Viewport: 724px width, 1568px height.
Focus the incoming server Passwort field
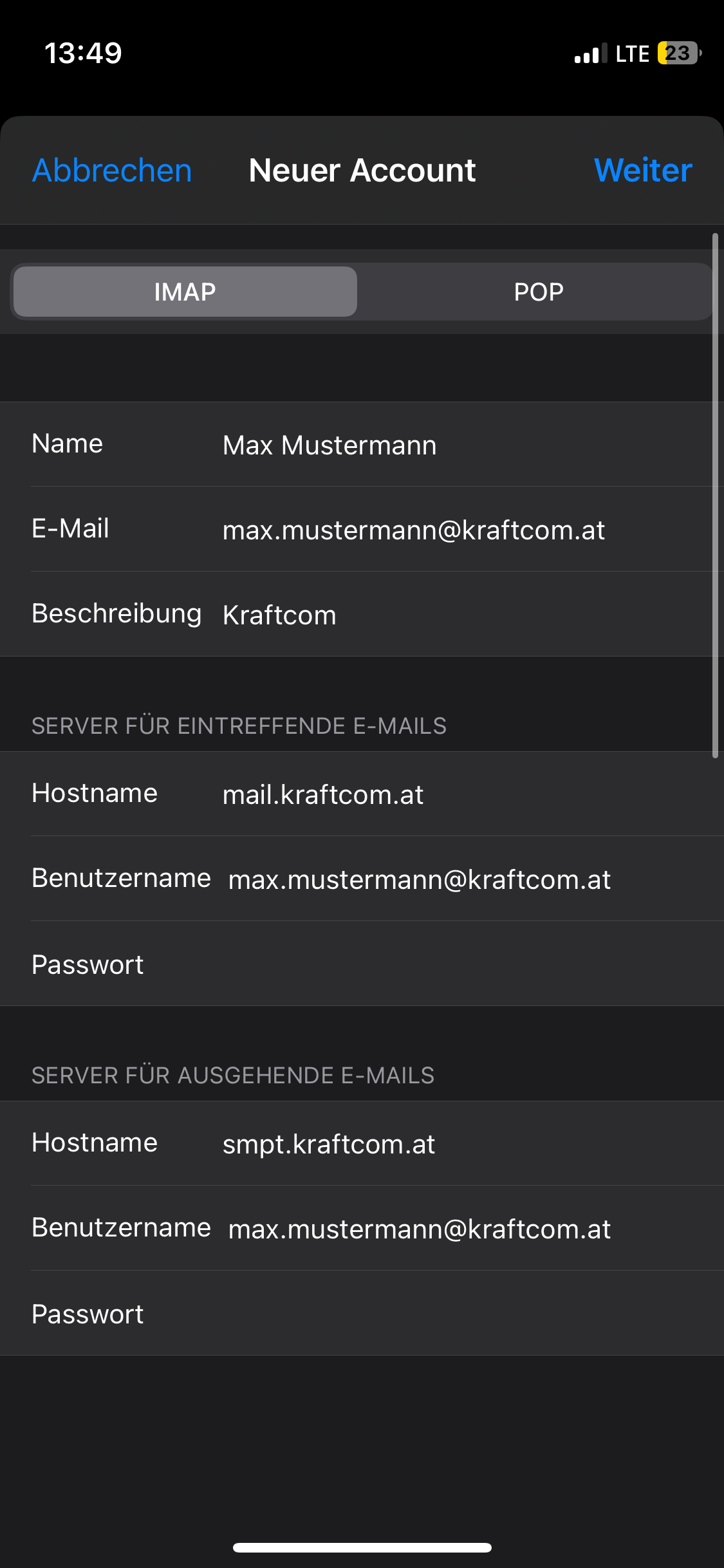click(362, 964)
